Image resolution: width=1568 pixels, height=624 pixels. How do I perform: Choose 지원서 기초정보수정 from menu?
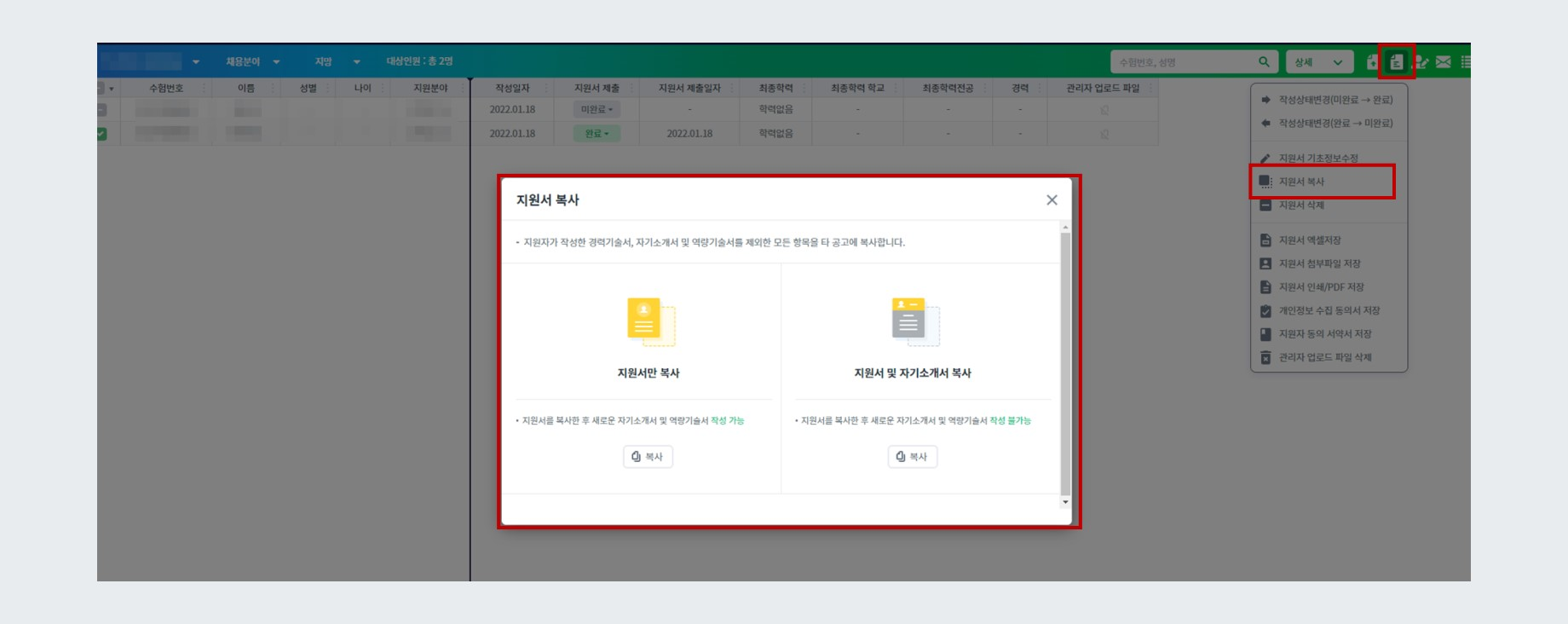pos(1328,159)
